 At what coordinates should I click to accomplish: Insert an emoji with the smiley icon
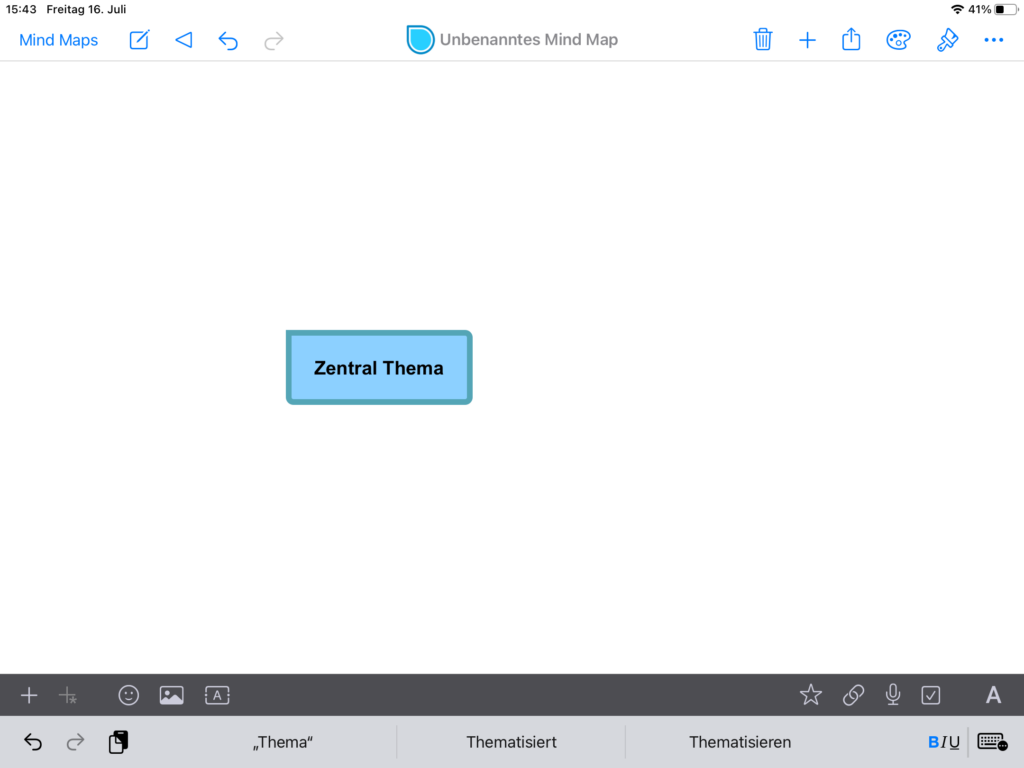[129, 695]
